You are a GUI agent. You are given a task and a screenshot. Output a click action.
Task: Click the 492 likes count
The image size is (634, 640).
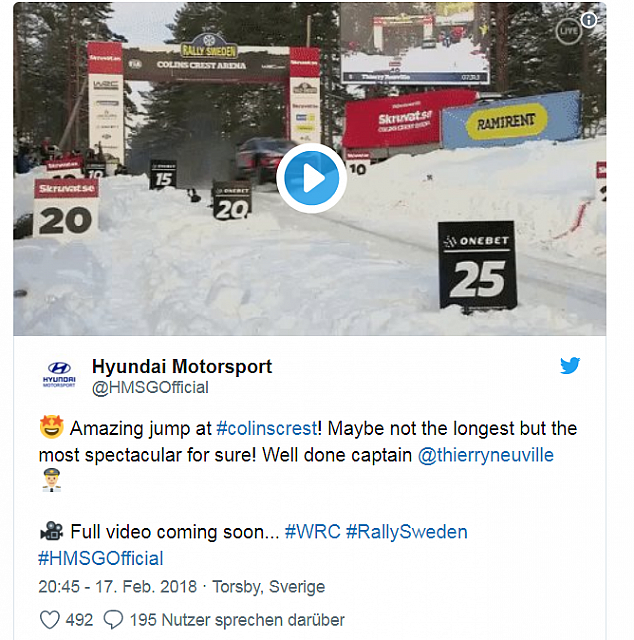79,620
